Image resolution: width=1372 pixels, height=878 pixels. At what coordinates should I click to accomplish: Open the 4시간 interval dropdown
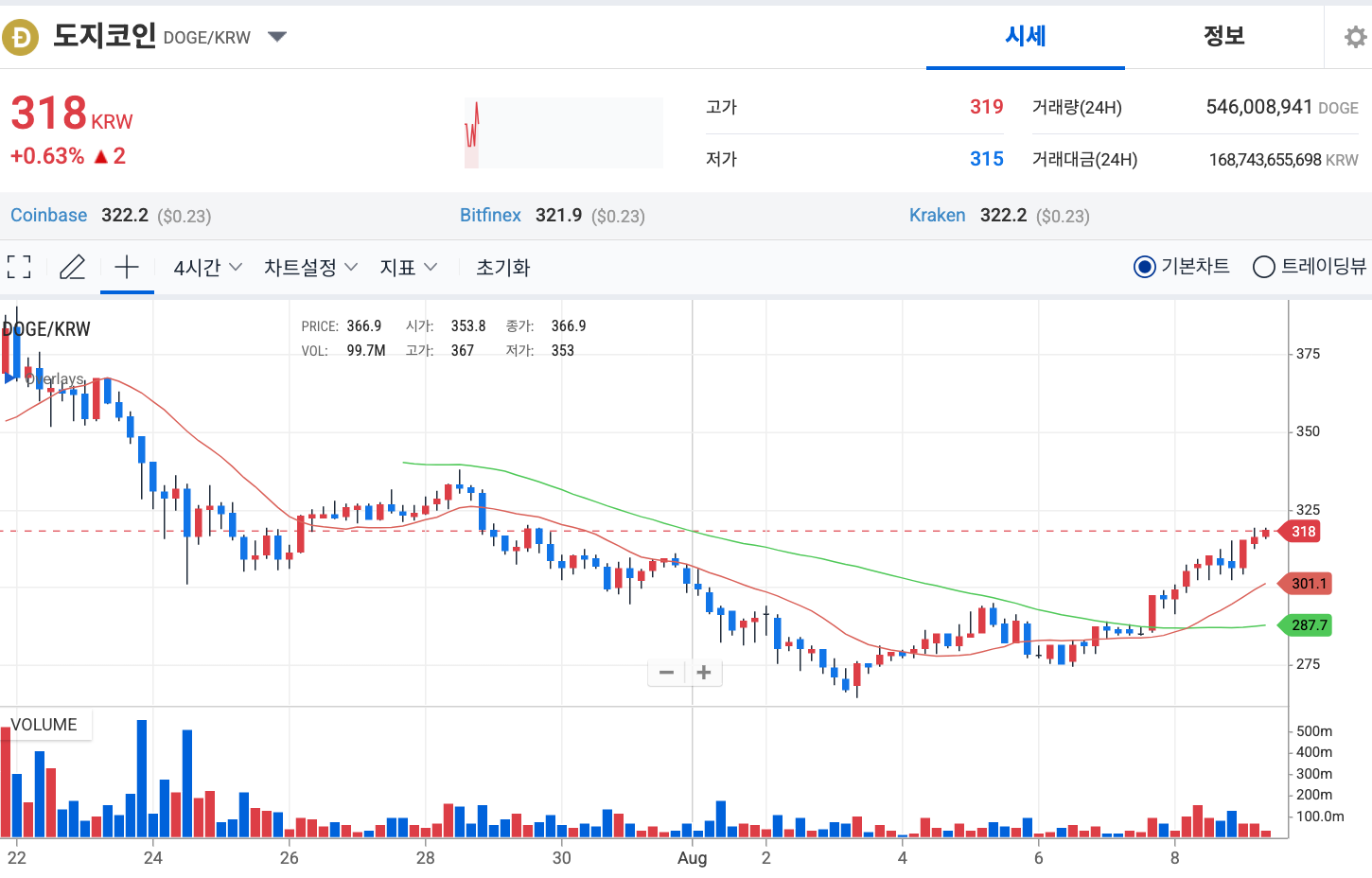[207, 268]
